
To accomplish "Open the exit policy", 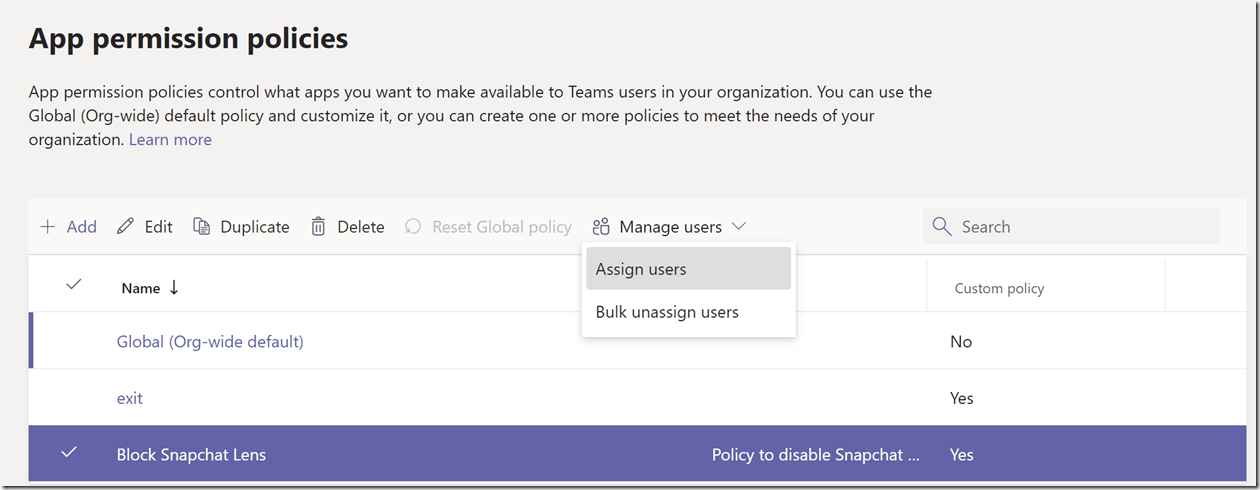I will pyautogui.click(x=130, y=398).
